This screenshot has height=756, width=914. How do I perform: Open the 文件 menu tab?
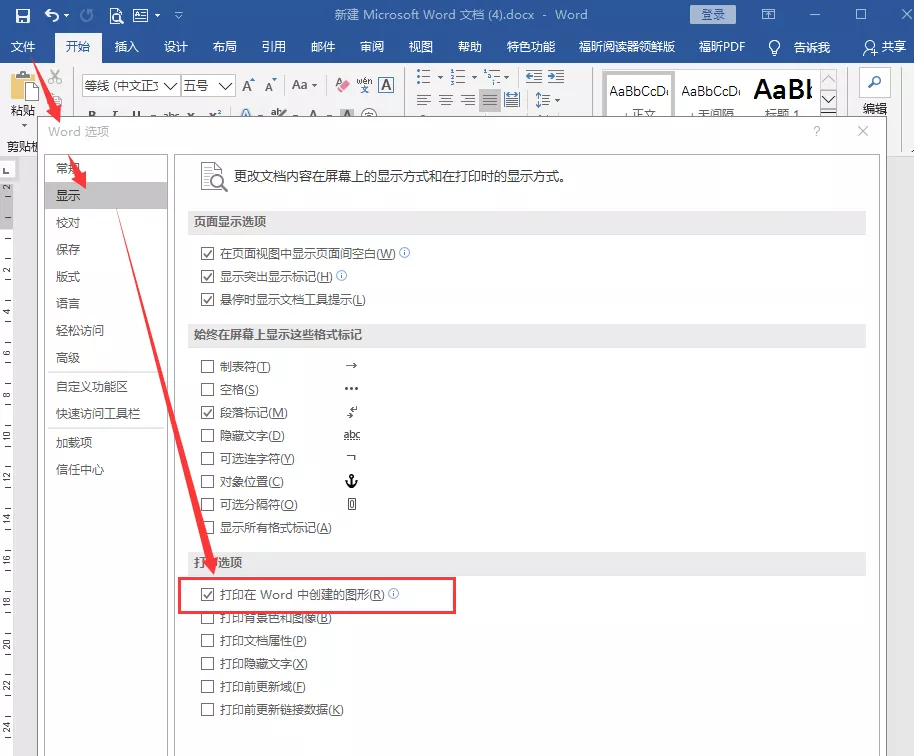[x=23, y=47]
